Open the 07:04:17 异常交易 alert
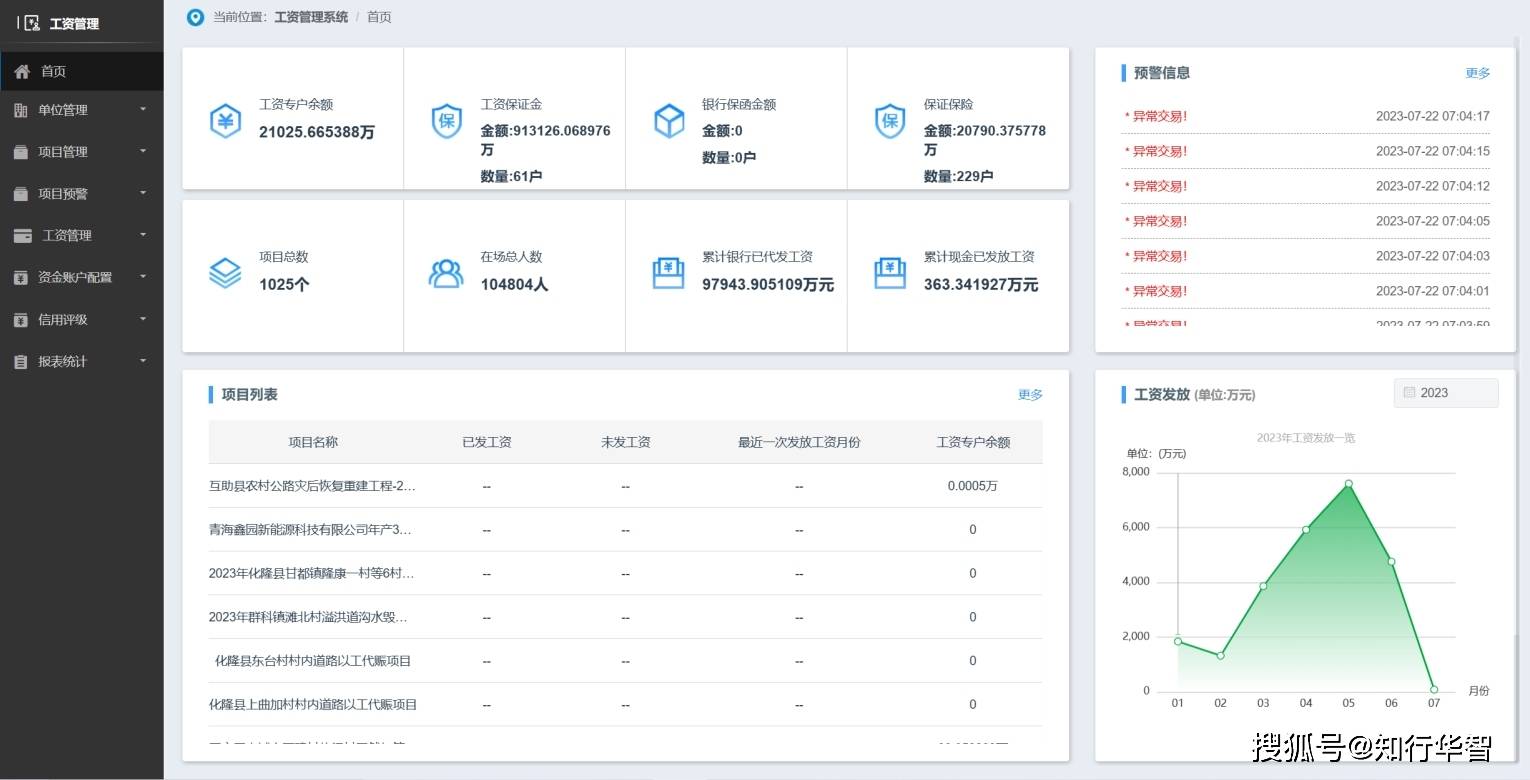The image size is (1530, 780). pyautogui.click(x=1306, y=116)
